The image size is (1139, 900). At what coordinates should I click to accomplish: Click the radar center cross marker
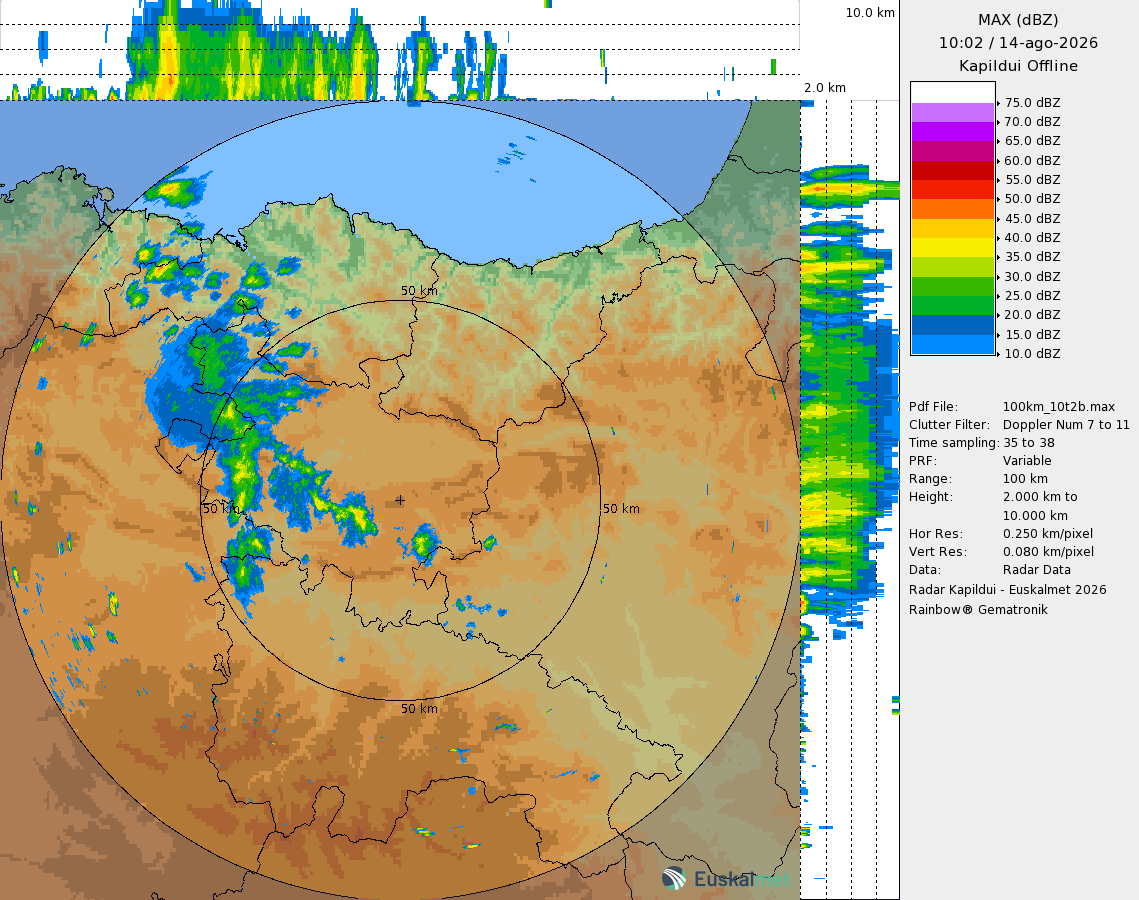(x=400, y=500)
